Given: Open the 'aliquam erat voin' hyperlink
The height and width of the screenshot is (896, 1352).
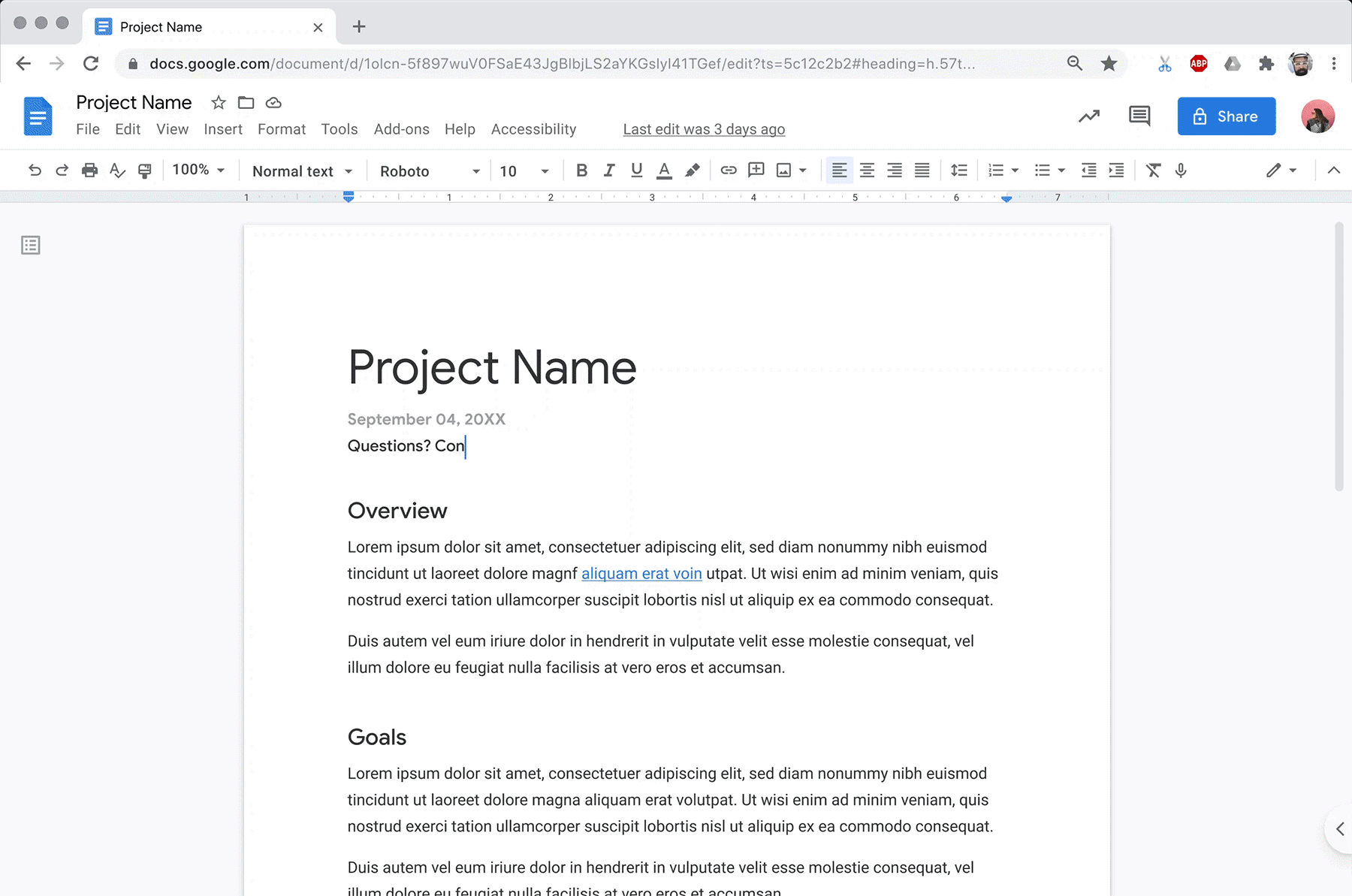Looking at the screenshot, I should pos(641,574).
